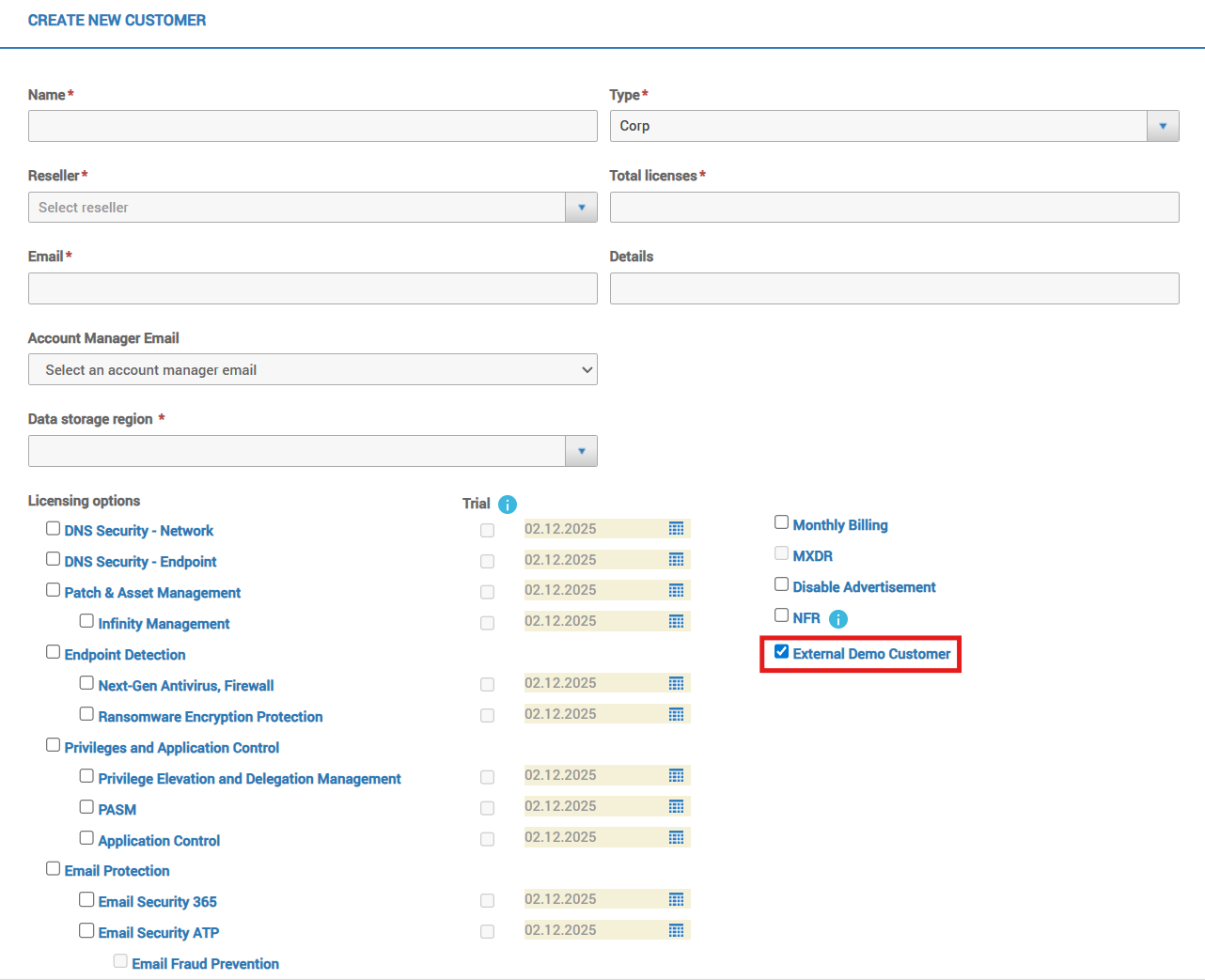The image size is (1205, 980).
Task: Click the Trial info icon
Action: (x=508, y=505)
